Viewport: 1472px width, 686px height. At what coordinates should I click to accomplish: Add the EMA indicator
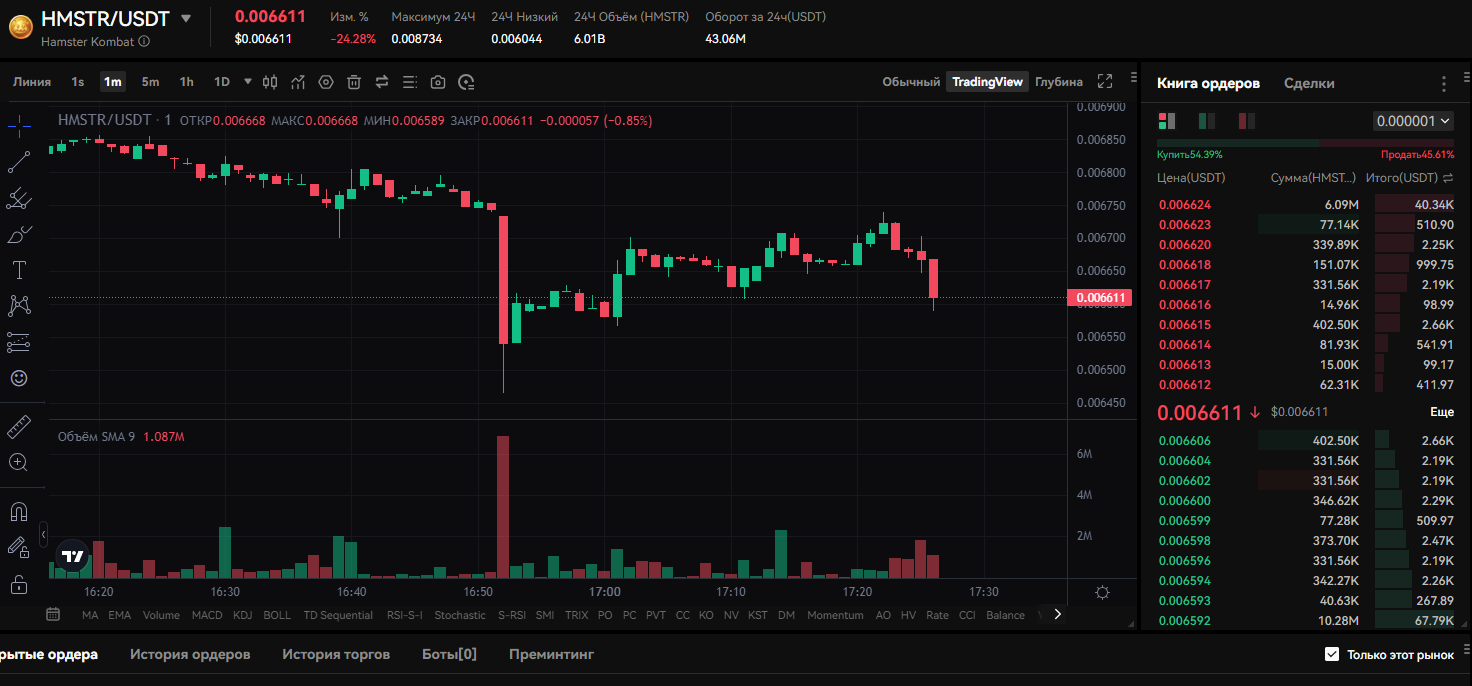(x=119, y=615)
